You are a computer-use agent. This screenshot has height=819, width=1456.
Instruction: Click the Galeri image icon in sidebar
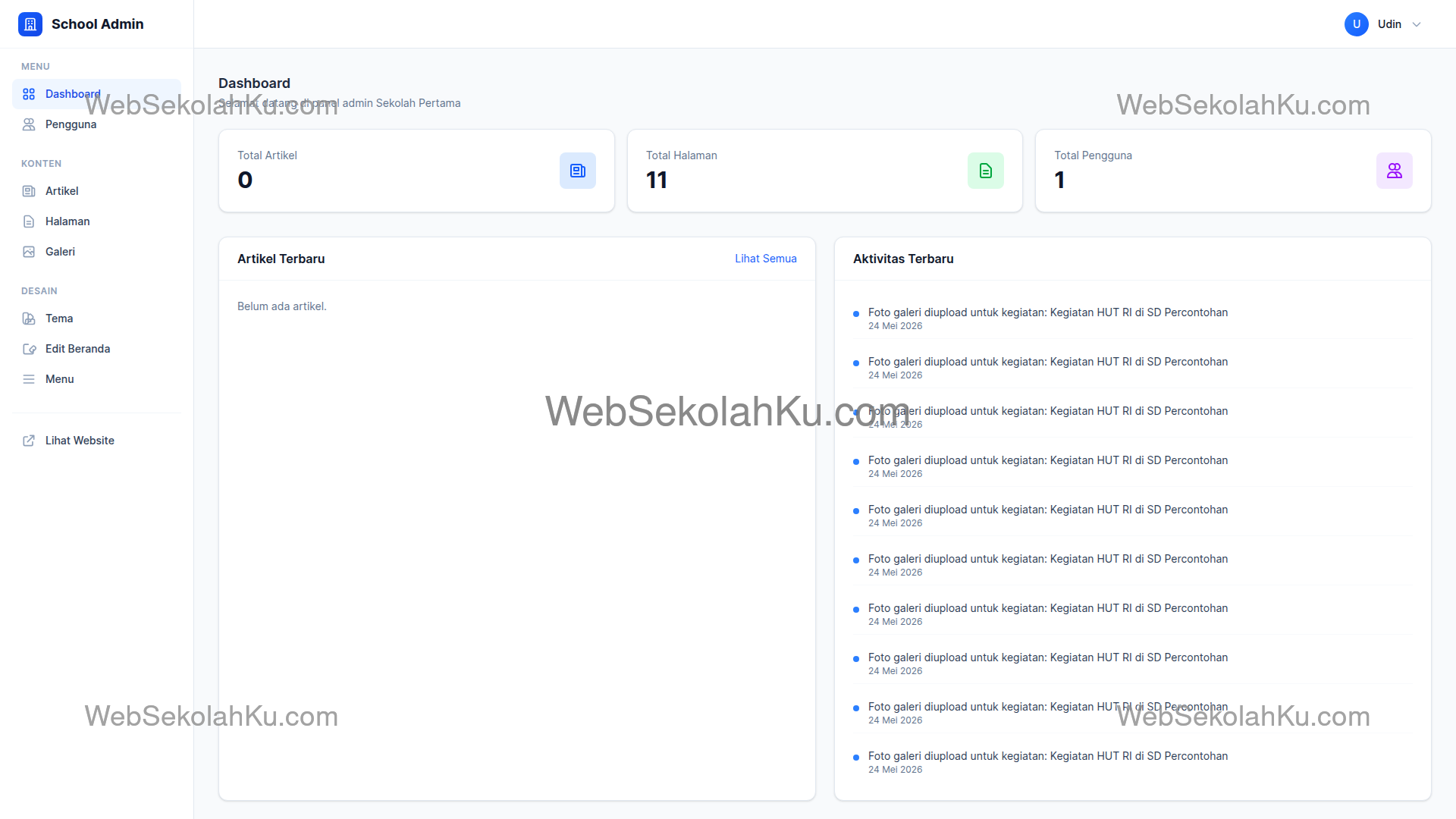pyautogui.click(x=29, y=252)
